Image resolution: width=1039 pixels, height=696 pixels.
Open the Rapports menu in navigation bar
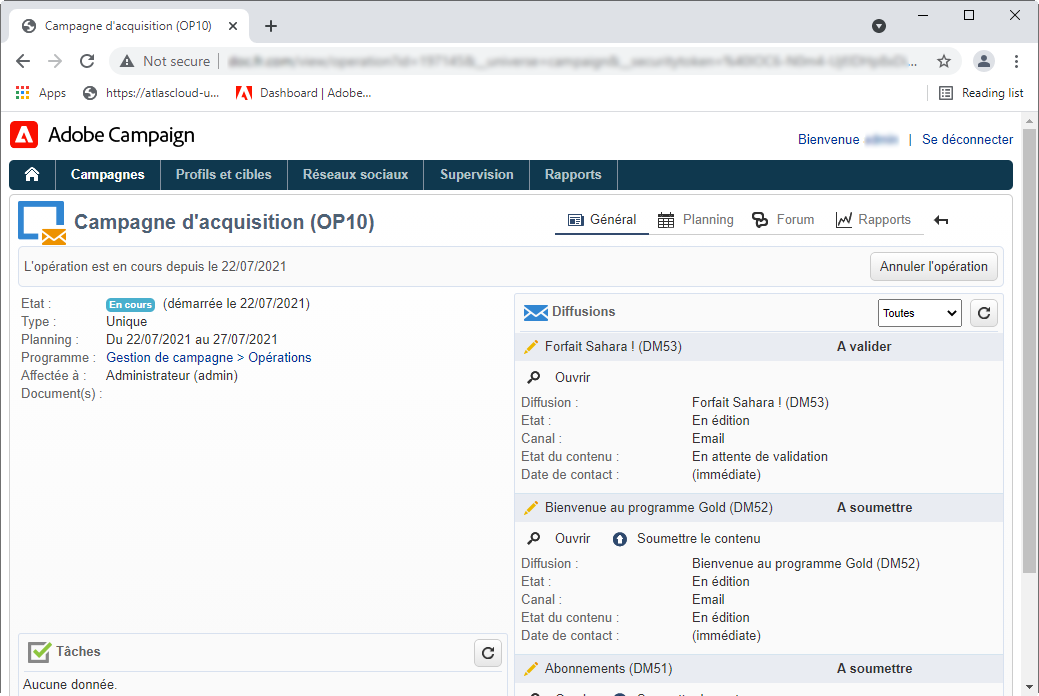coord(573,174)
